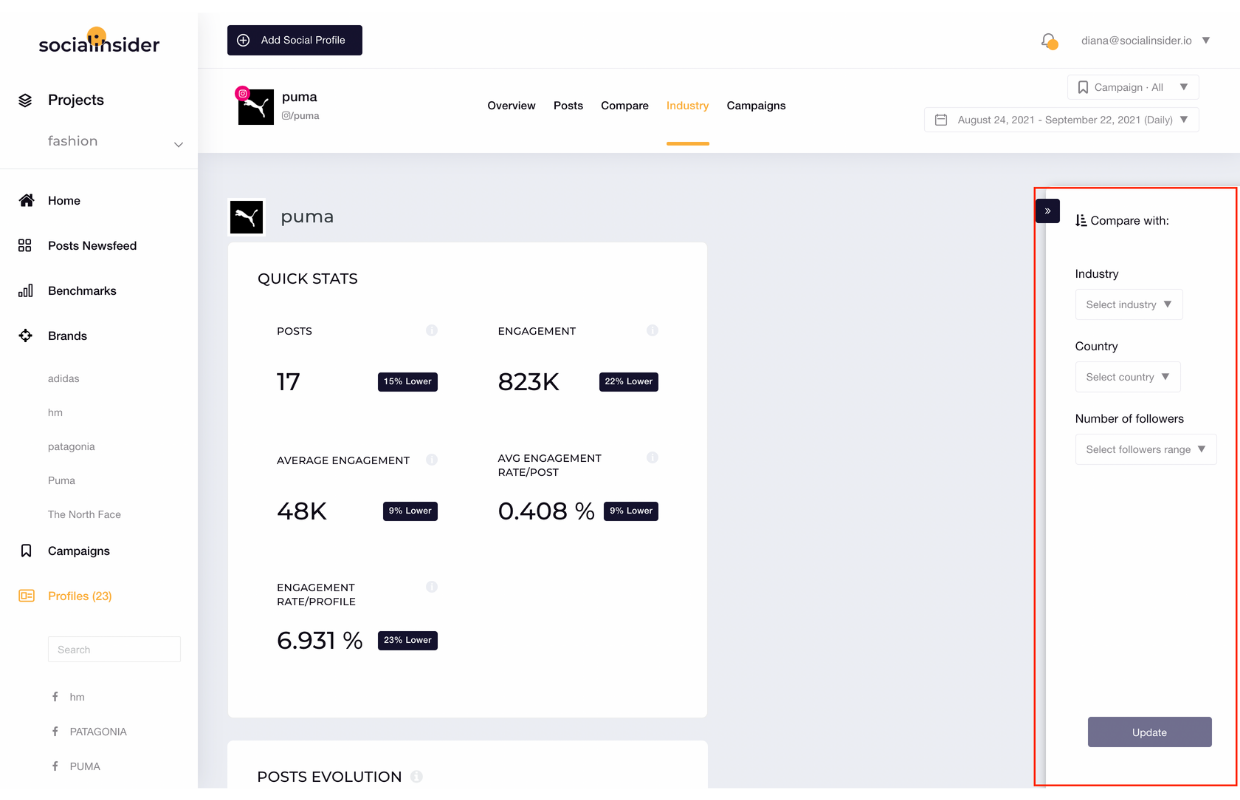Screen dimensions: 1240x800
Task: Open Profiles (23) in sidebar
Action: tap(80, 596)
